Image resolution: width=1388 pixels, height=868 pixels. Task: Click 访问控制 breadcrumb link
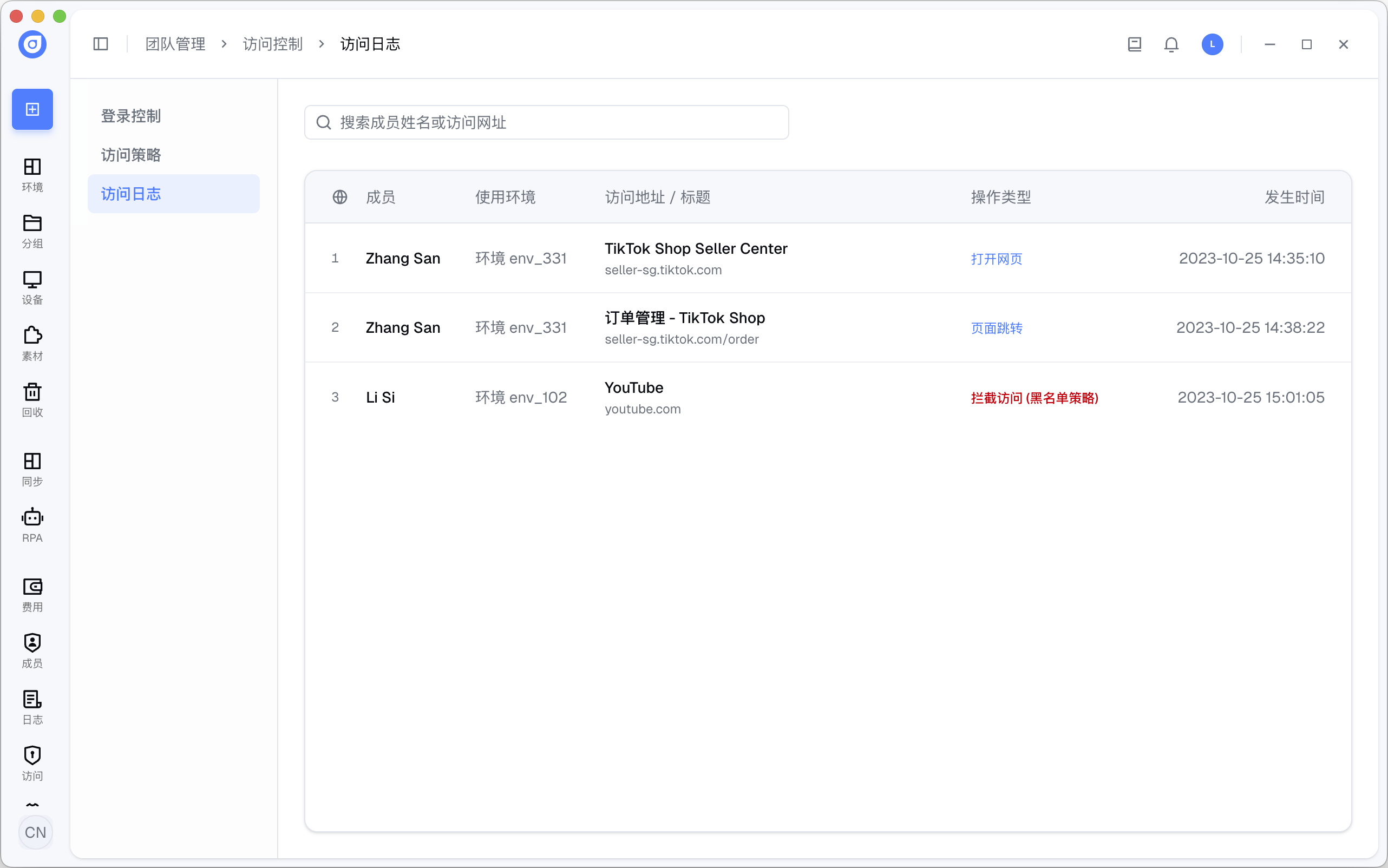[272, 44]
